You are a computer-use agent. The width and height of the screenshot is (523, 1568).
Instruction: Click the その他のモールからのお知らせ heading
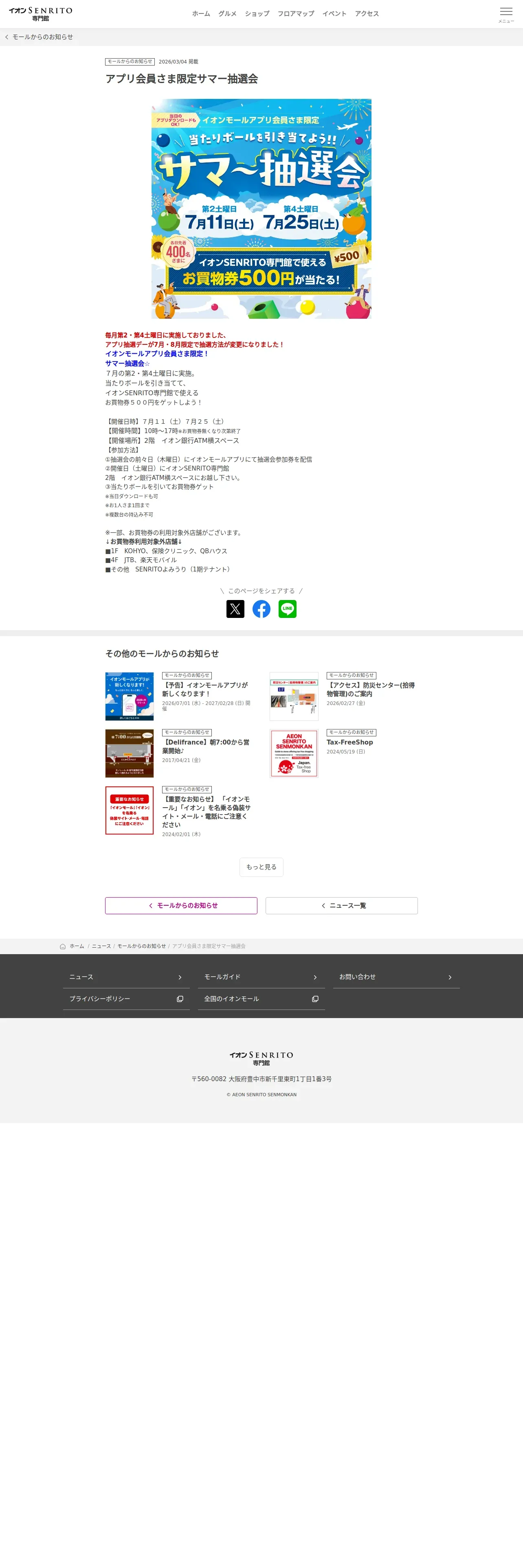[x=162, y=653]
